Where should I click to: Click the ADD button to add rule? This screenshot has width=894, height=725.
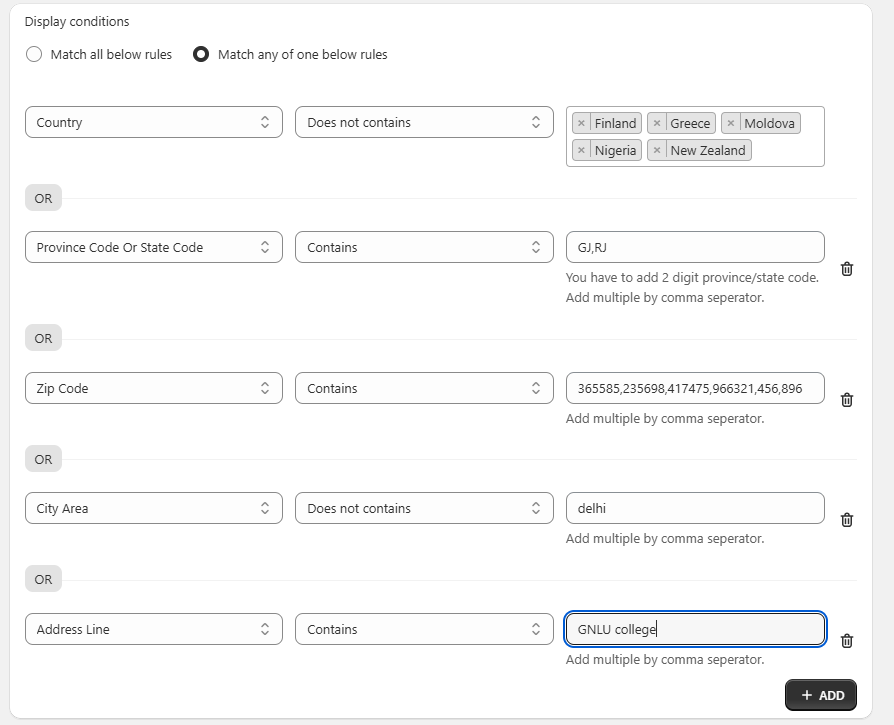[x=821, y=695]
